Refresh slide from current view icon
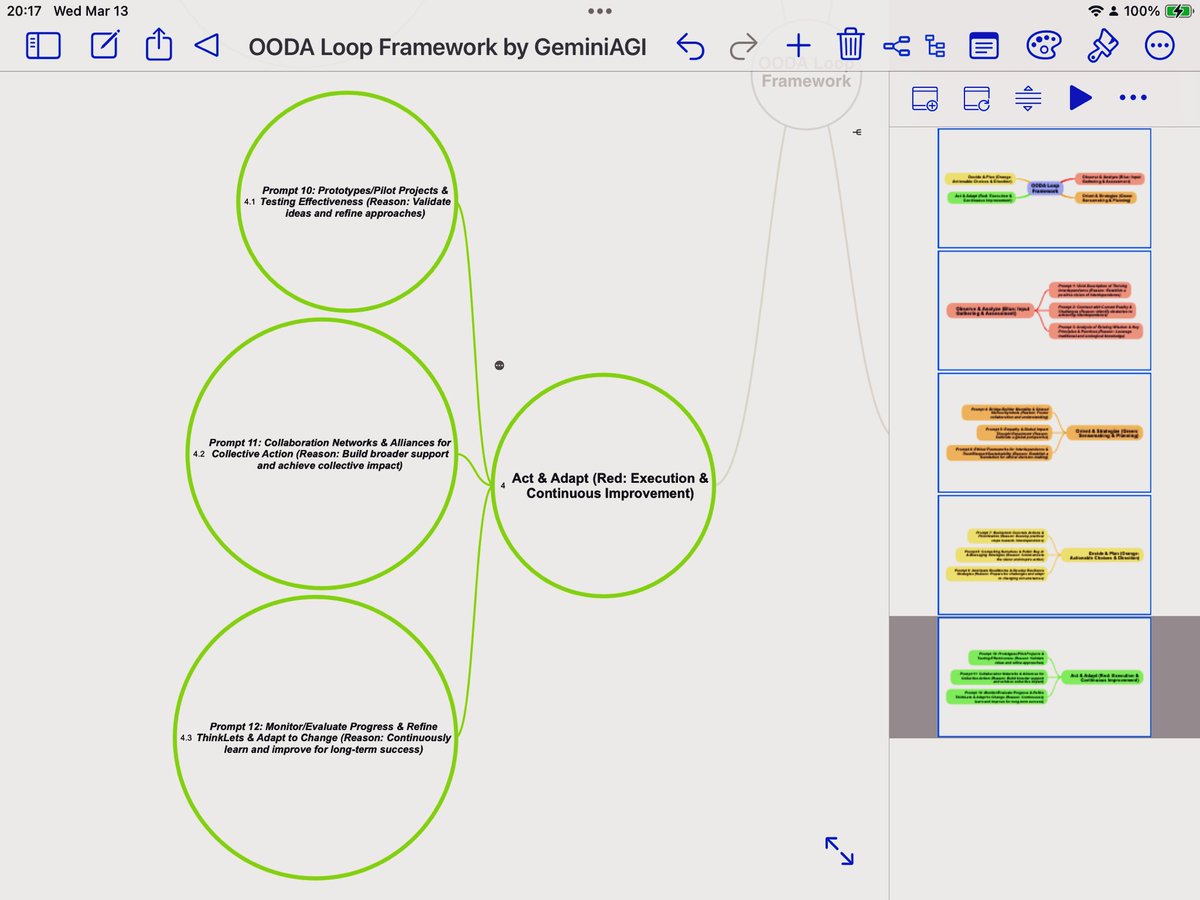This screenshot has width=1200, height=900. 976,98
